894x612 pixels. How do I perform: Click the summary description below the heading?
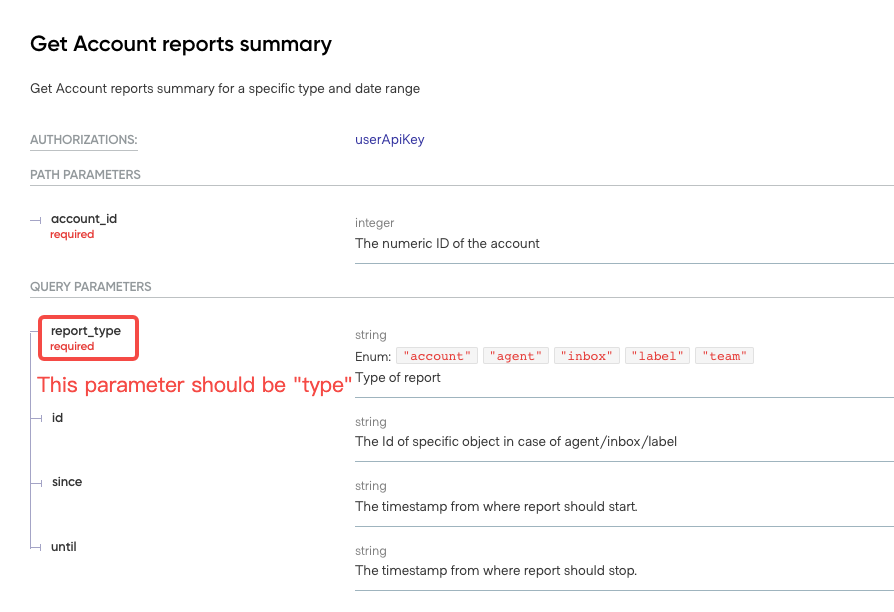pos(225,88)
